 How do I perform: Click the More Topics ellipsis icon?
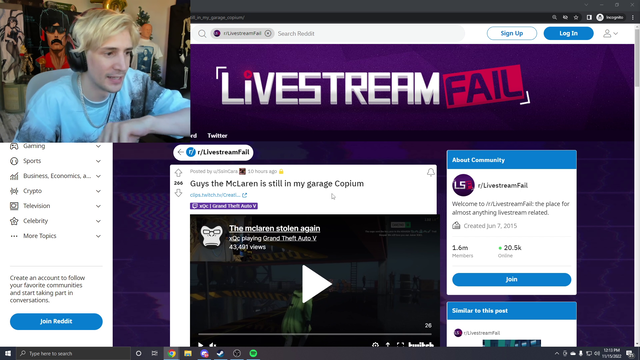tap(14, 236)
